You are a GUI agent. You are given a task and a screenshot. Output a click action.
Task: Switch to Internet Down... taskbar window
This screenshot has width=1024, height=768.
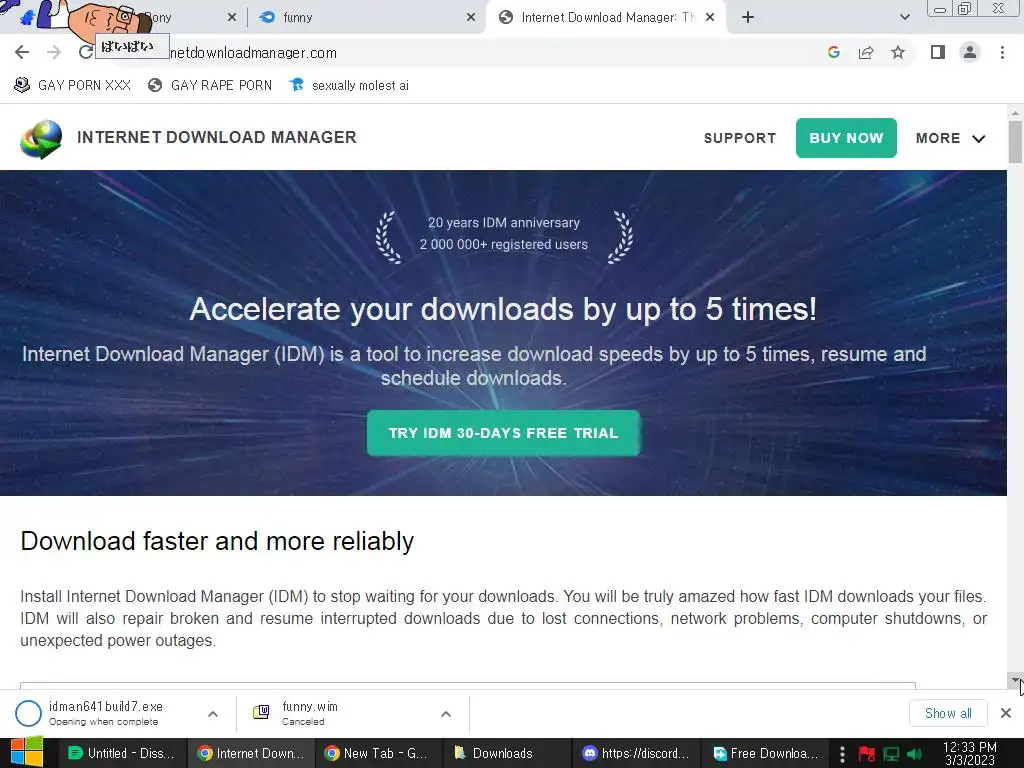point(251,753)
